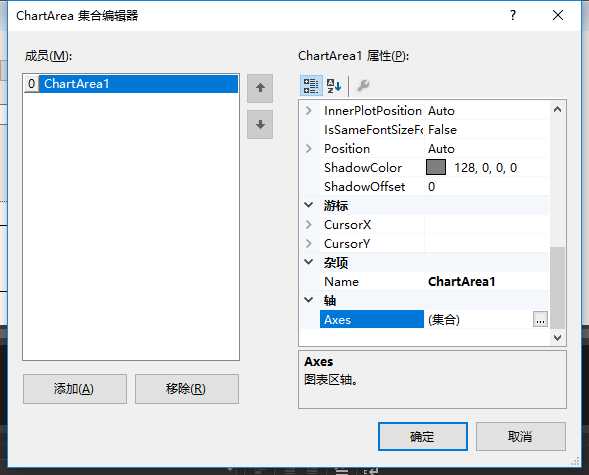Select the ShadowColor property label
The width and height of the screenshot is (589, 475).
coord(363,168)
